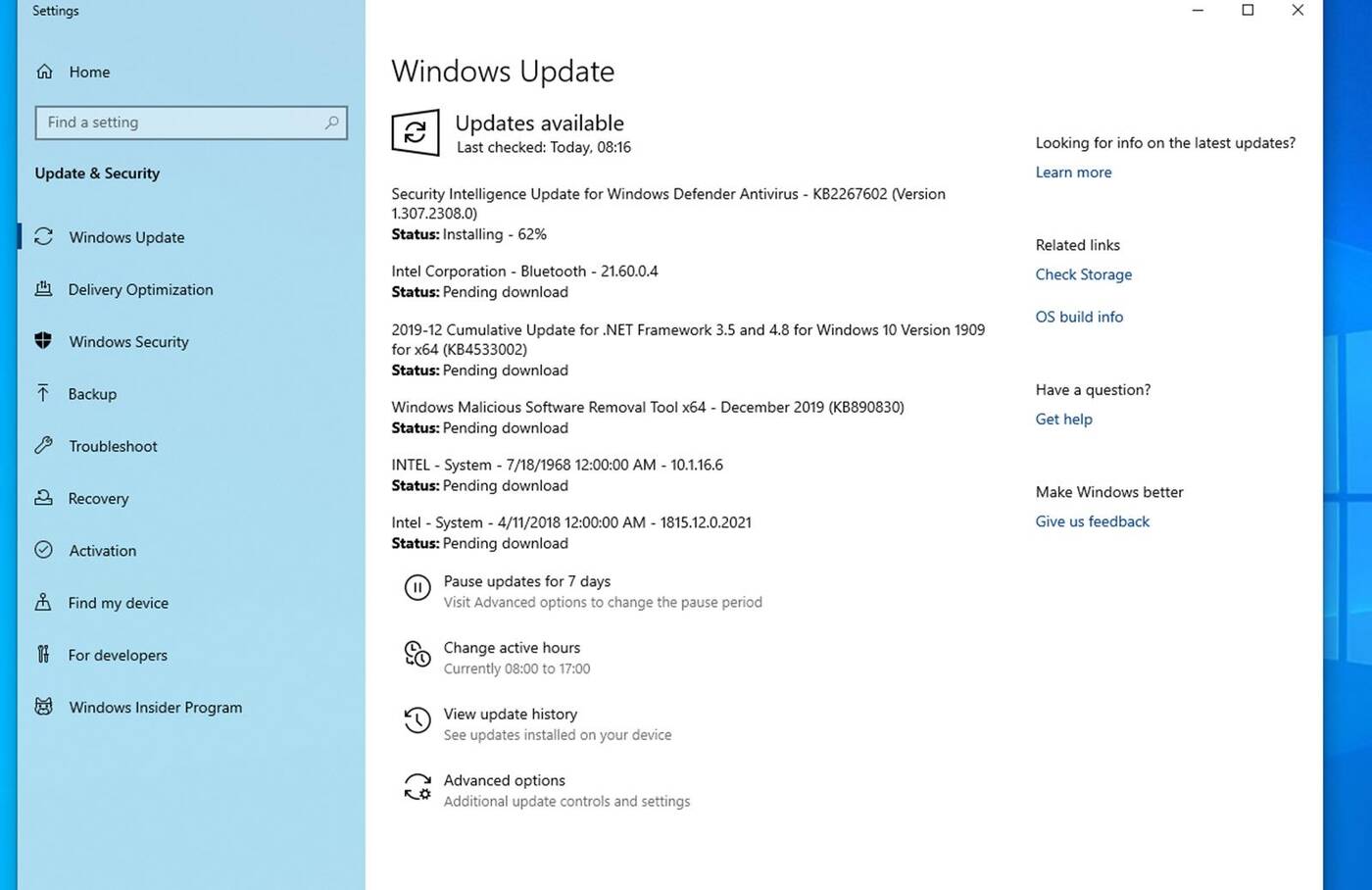This screenshot has width=1372, height=890.
Task: Click the clock icon beside Change active hours
Action: click(x=417, y=654)
